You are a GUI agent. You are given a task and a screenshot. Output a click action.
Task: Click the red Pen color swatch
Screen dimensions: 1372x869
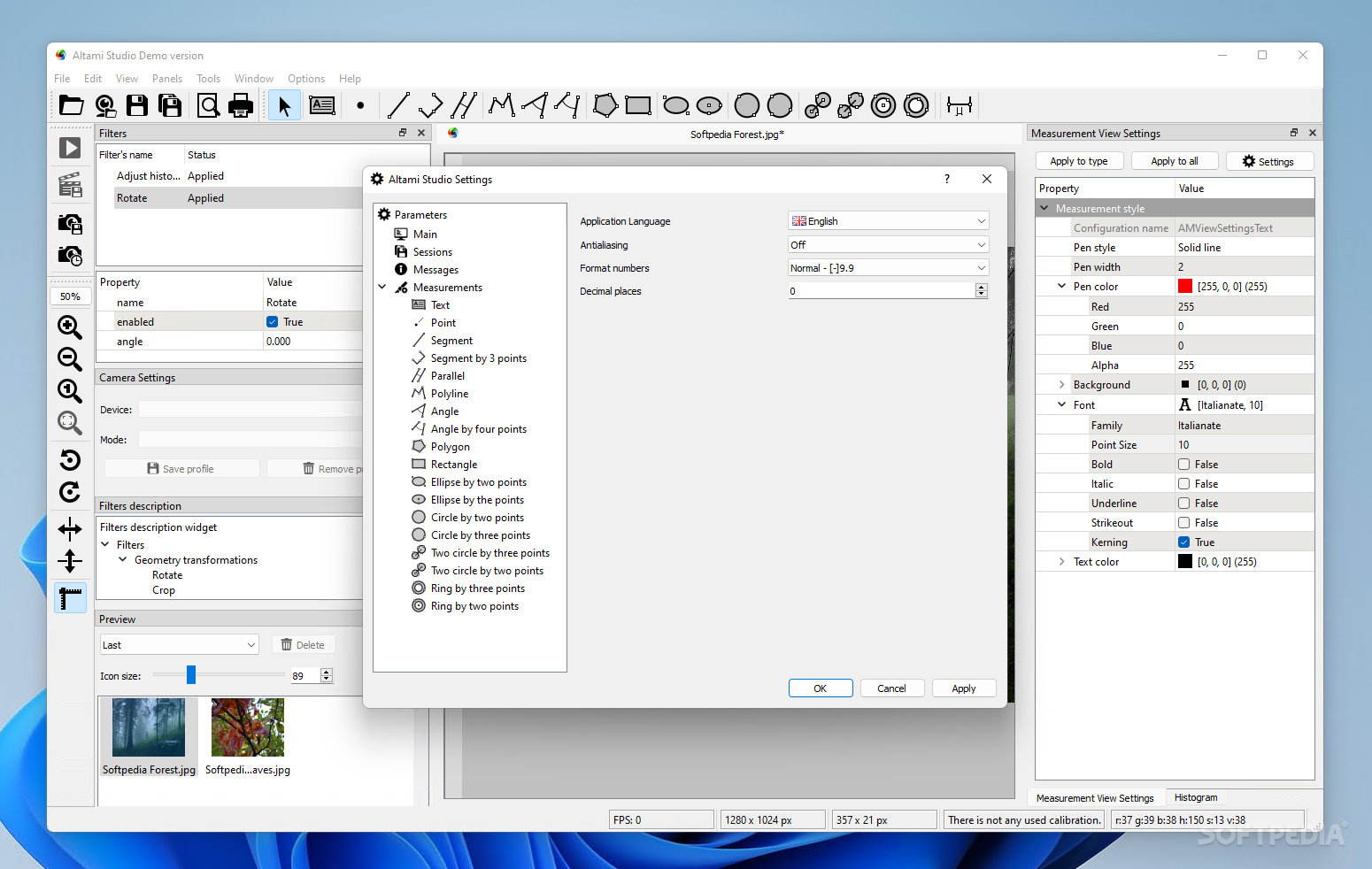click(x=1185, y=286)
